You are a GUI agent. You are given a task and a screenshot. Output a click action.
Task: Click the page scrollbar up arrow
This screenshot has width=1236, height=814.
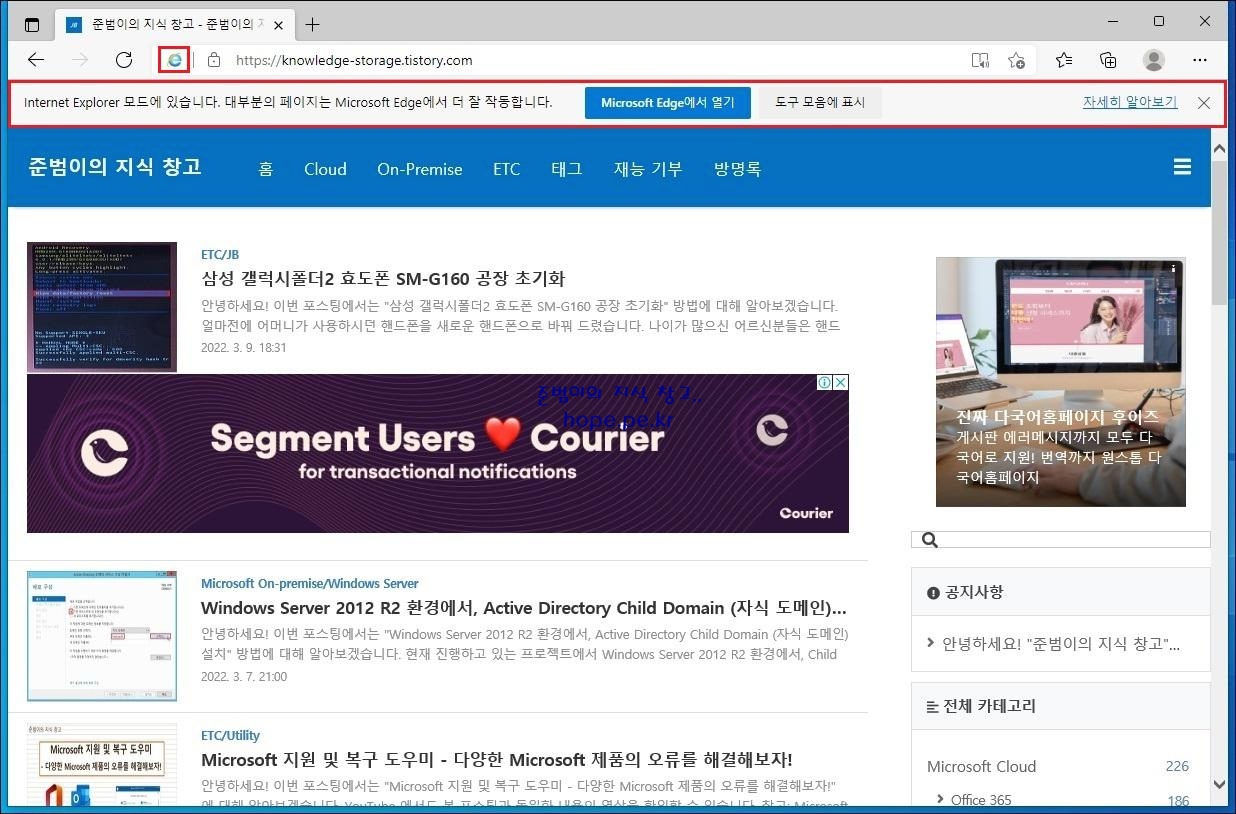(1219, 148)
